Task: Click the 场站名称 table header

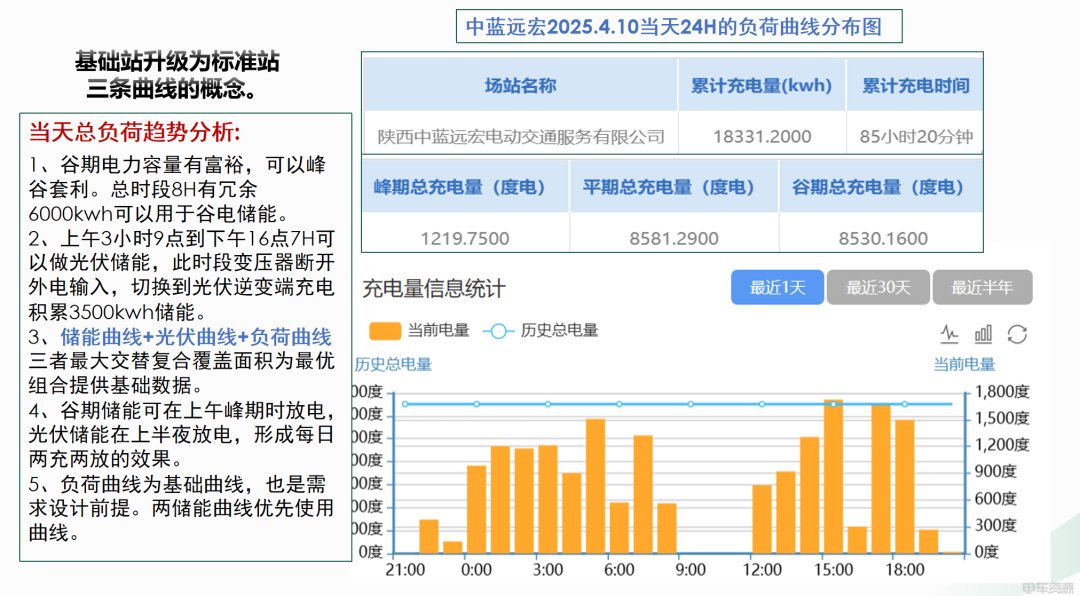Action: [521, 85]
